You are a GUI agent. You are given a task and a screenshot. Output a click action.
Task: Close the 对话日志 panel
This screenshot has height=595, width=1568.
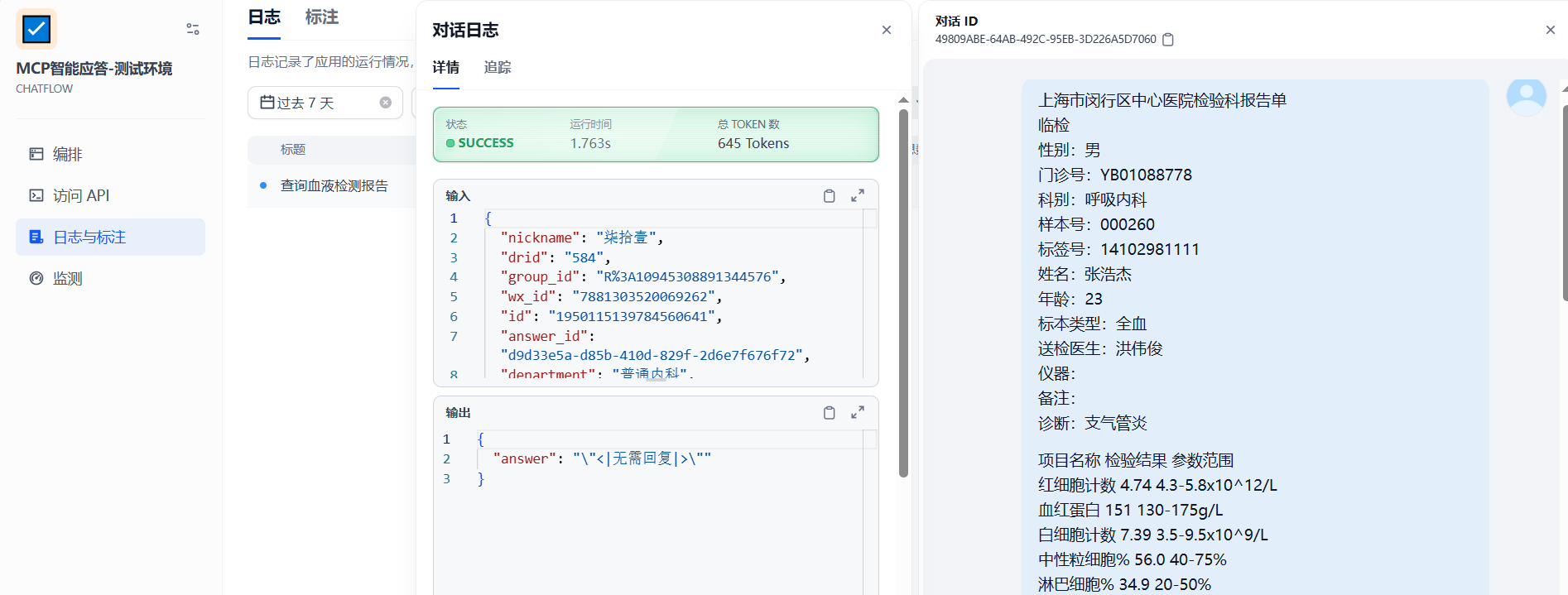(x=886, y=30)
